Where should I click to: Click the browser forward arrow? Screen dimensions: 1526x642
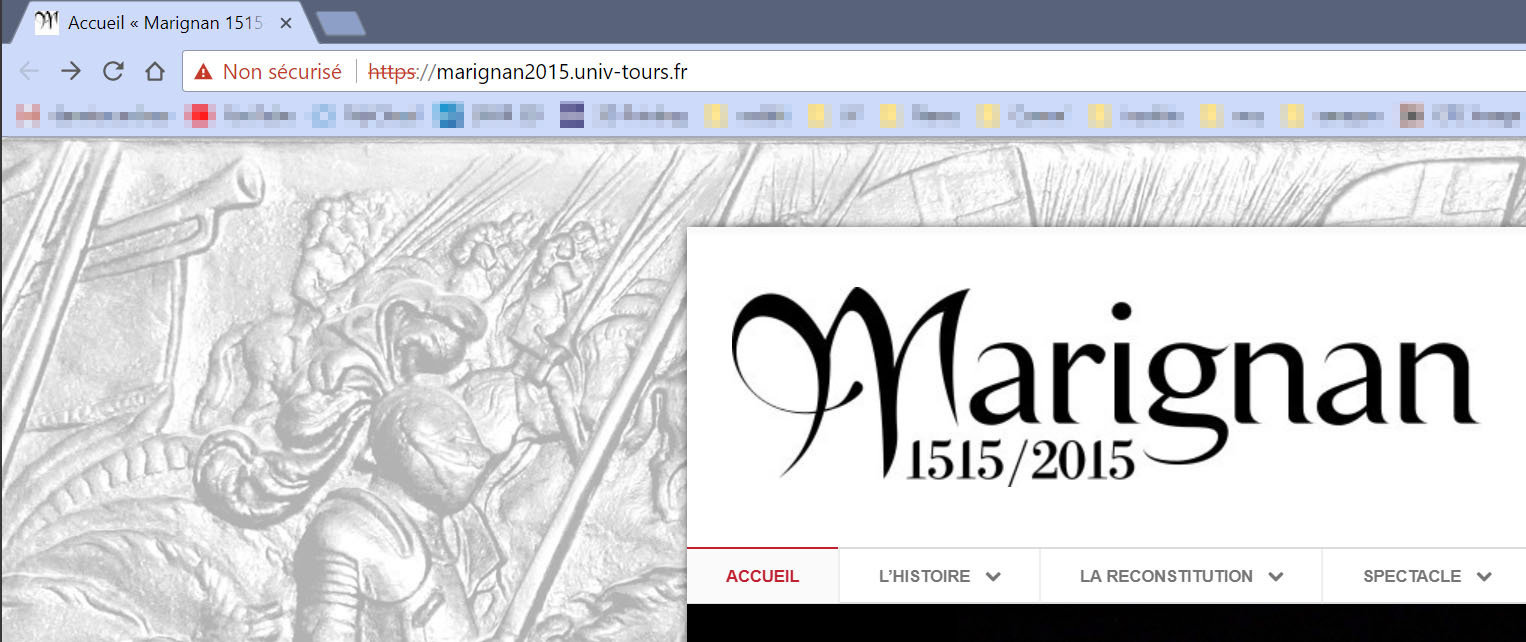[71, 71]
